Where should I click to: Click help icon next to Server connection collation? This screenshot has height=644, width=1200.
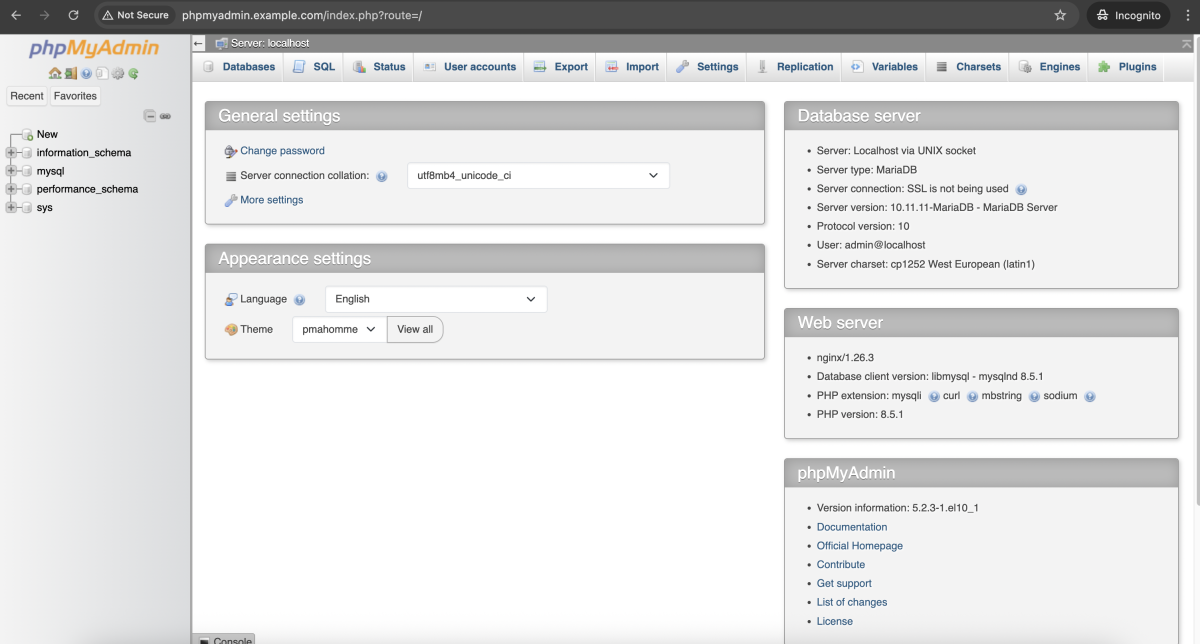point(382,176)
